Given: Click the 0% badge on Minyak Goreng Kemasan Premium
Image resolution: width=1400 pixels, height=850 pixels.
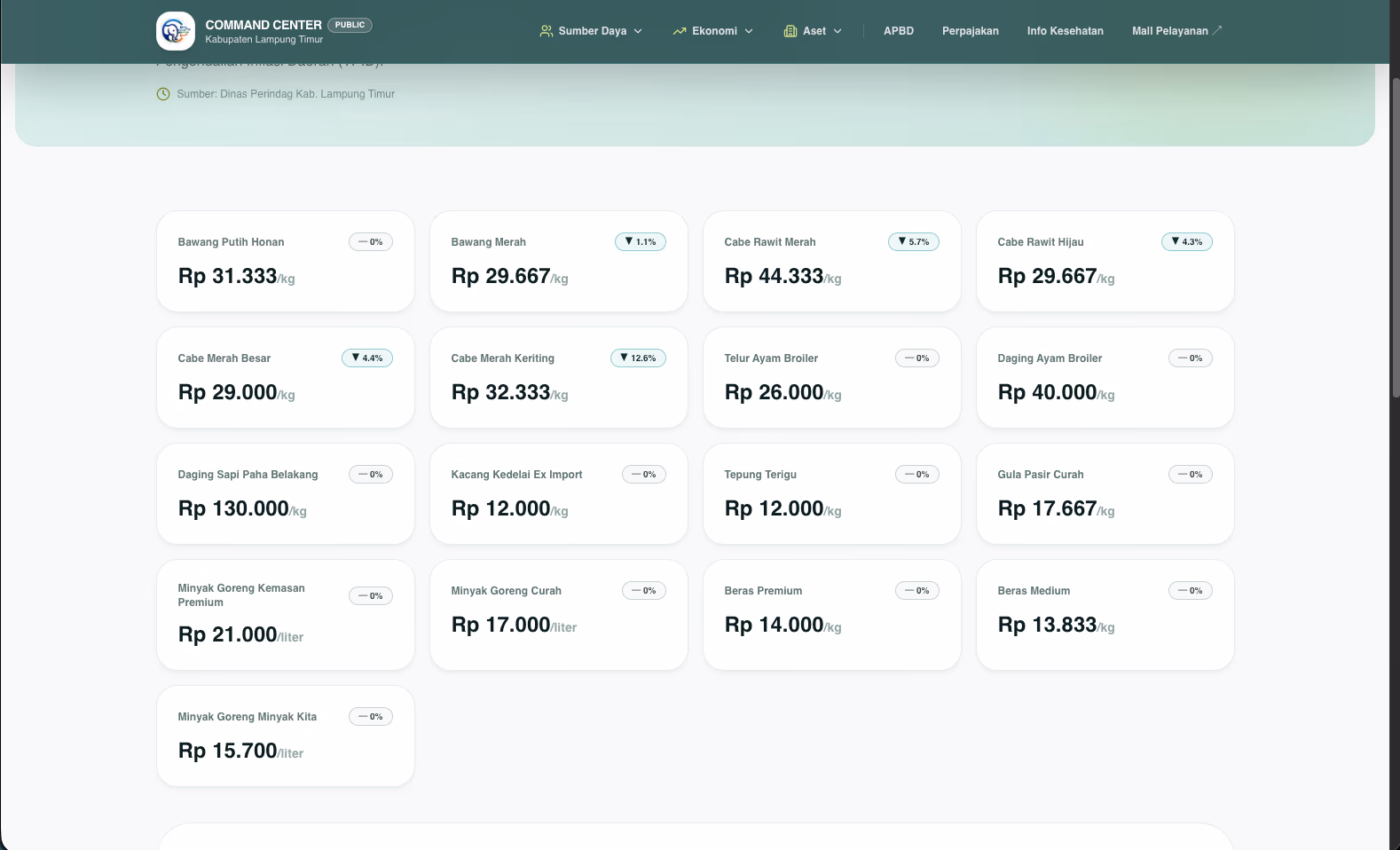Looking at the screenshot, I should point(371,596).
